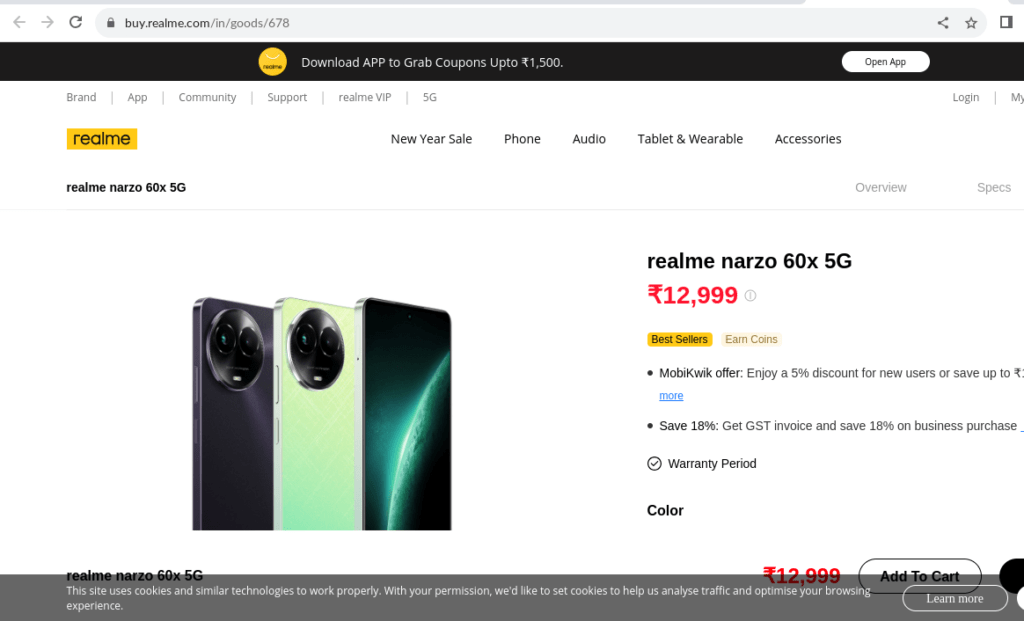Switch to the Overview tab

pyautogui.click(x=881, y=187)
